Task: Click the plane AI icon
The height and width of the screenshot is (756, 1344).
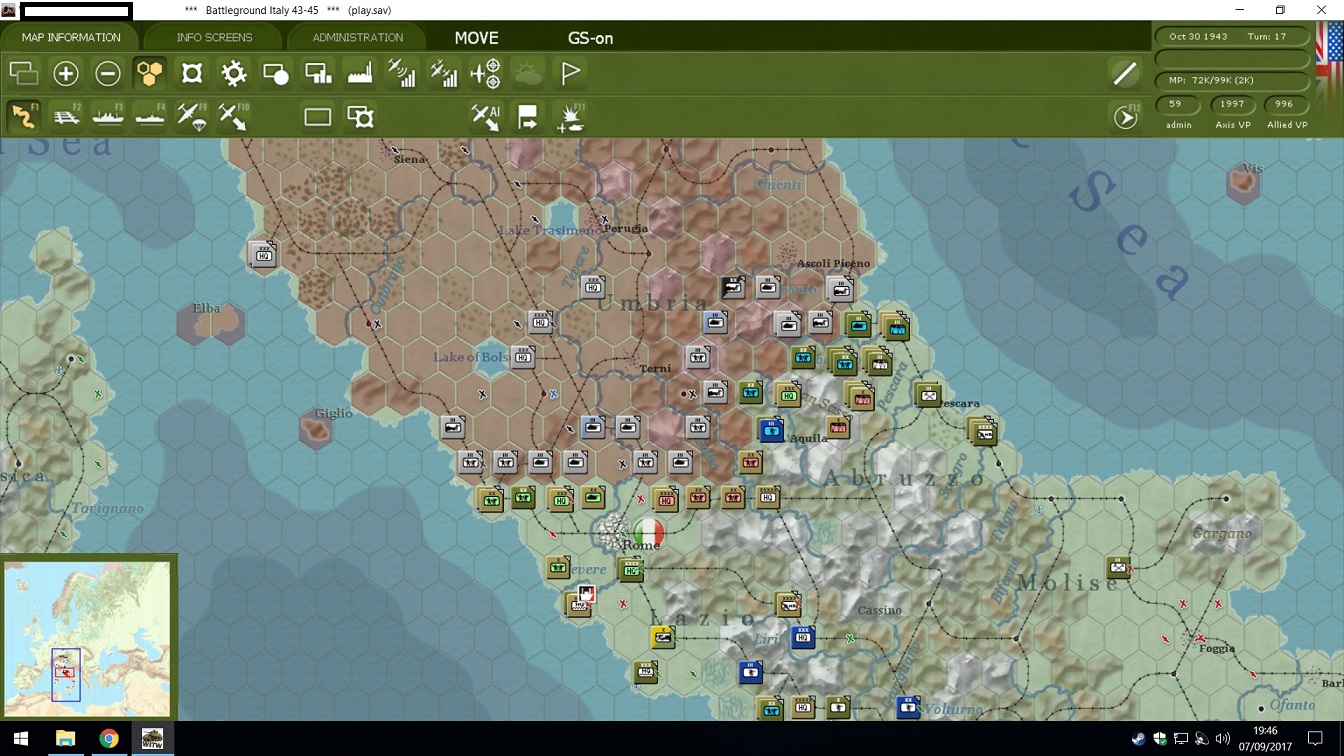Action: (486, 117)
